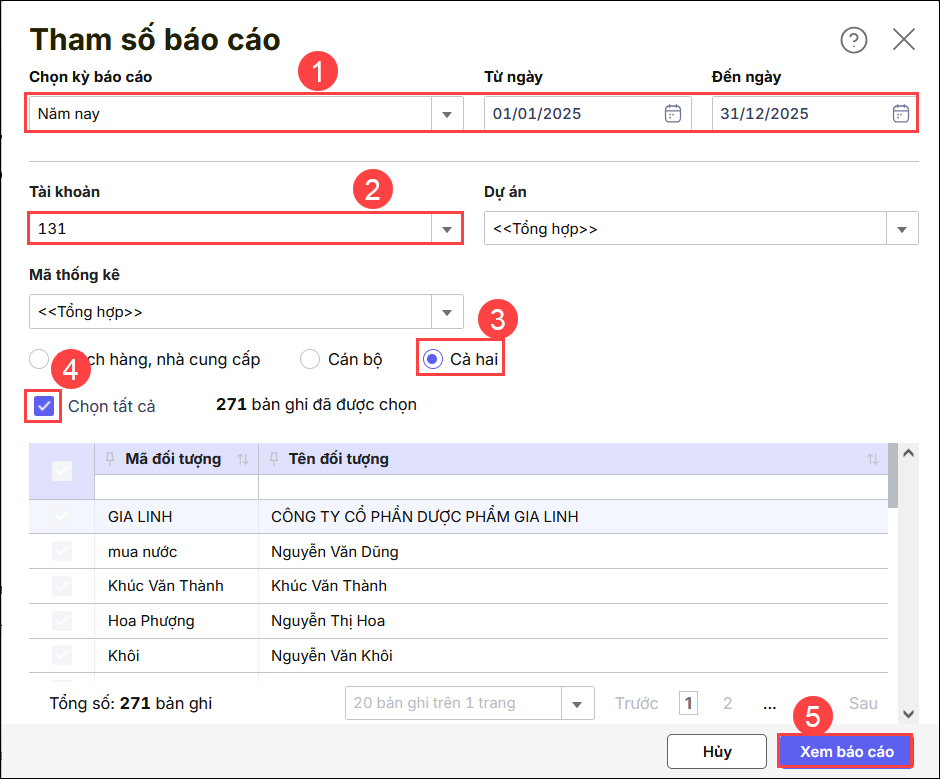Screen dimensions: 940x779
Task: Open the Đến ngày calendar picker
Action: [x=901, y=113]
